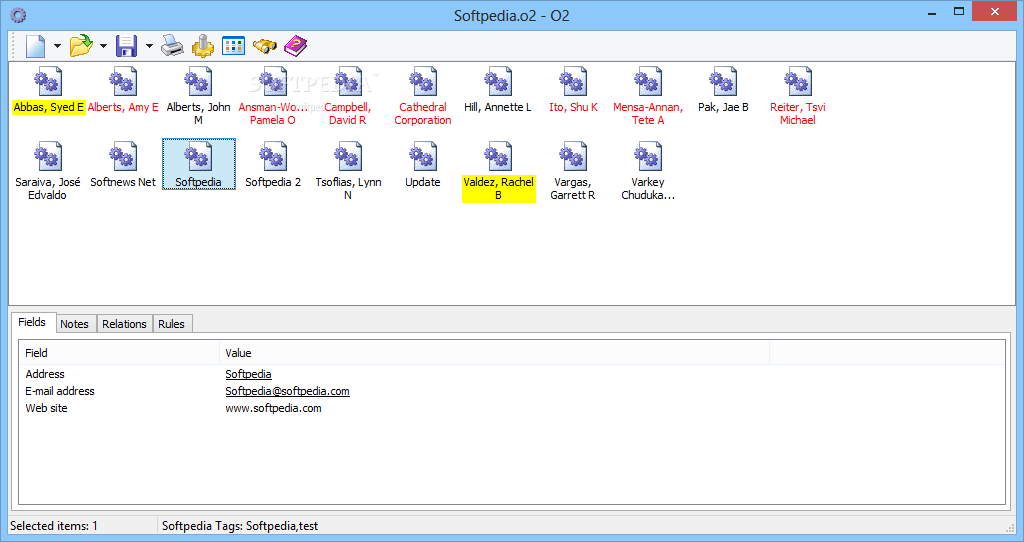
Task: Click the grid view toolbar icon
Action: pyautogui.click(x=233, y=46)
